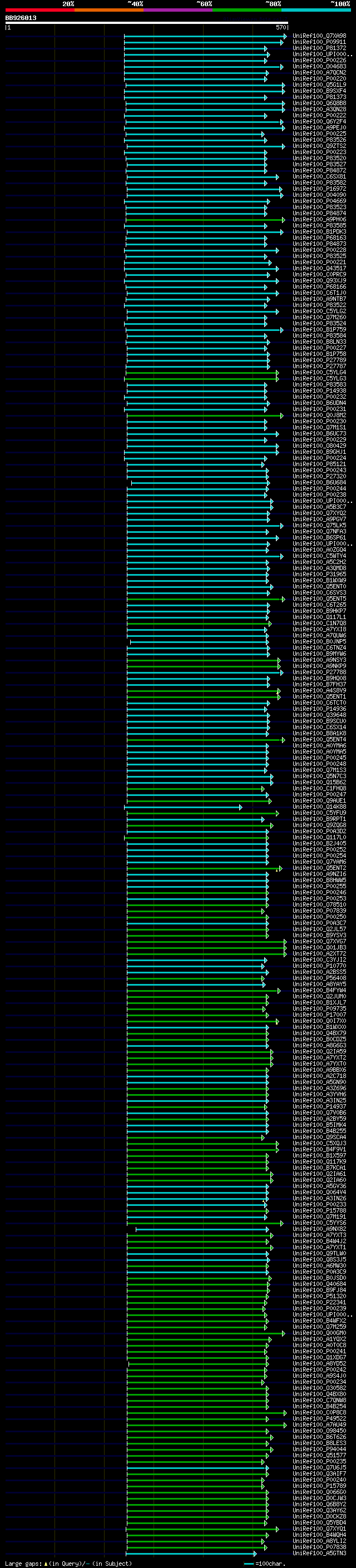Select hit label UniRef100_Q6Q8B8

click(x=319, y=103)
